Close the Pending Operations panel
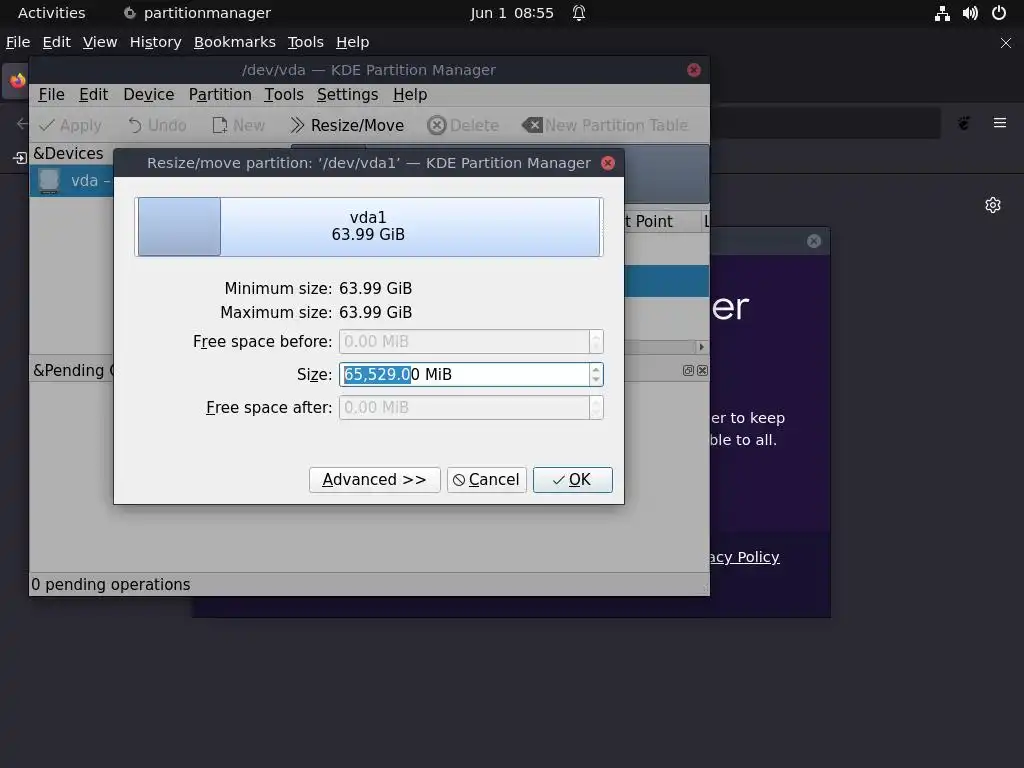1024x768 pixels. click(702, 370)
